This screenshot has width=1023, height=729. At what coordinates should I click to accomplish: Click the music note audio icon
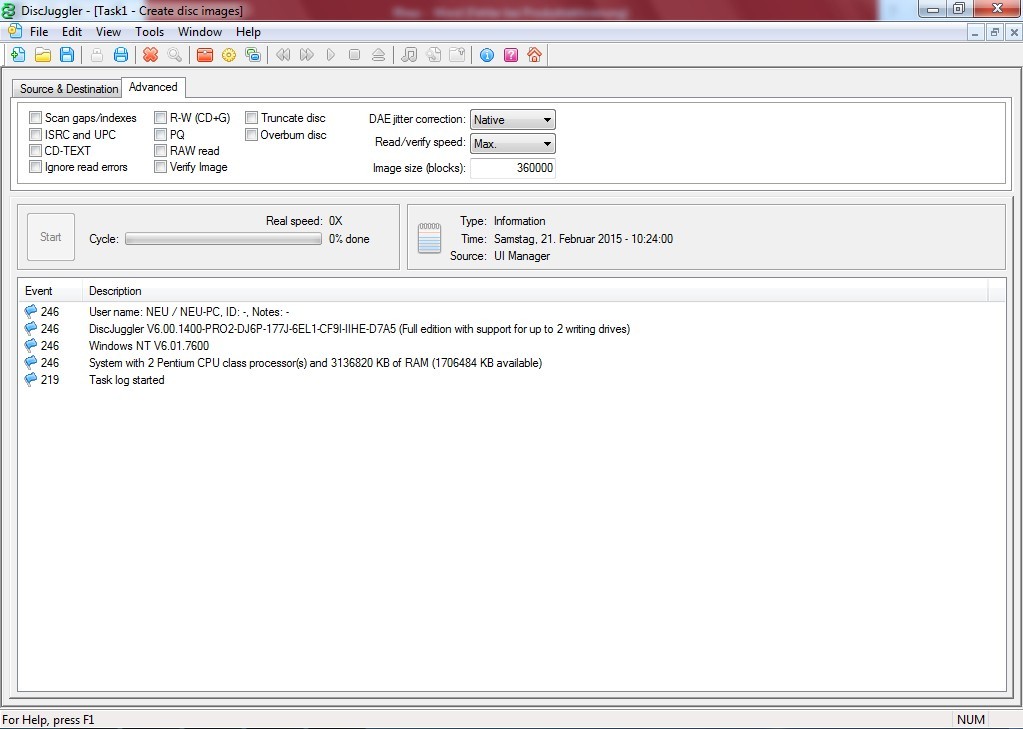[409, 55]
